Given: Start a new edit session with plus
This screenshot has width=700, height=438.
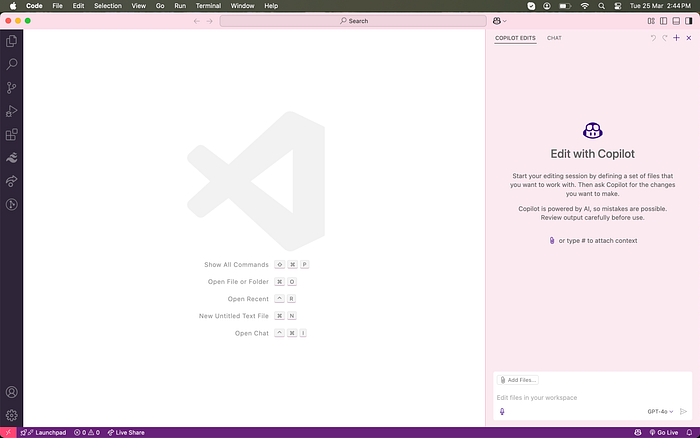Looking at the screenshot, I should pos(676,38).
